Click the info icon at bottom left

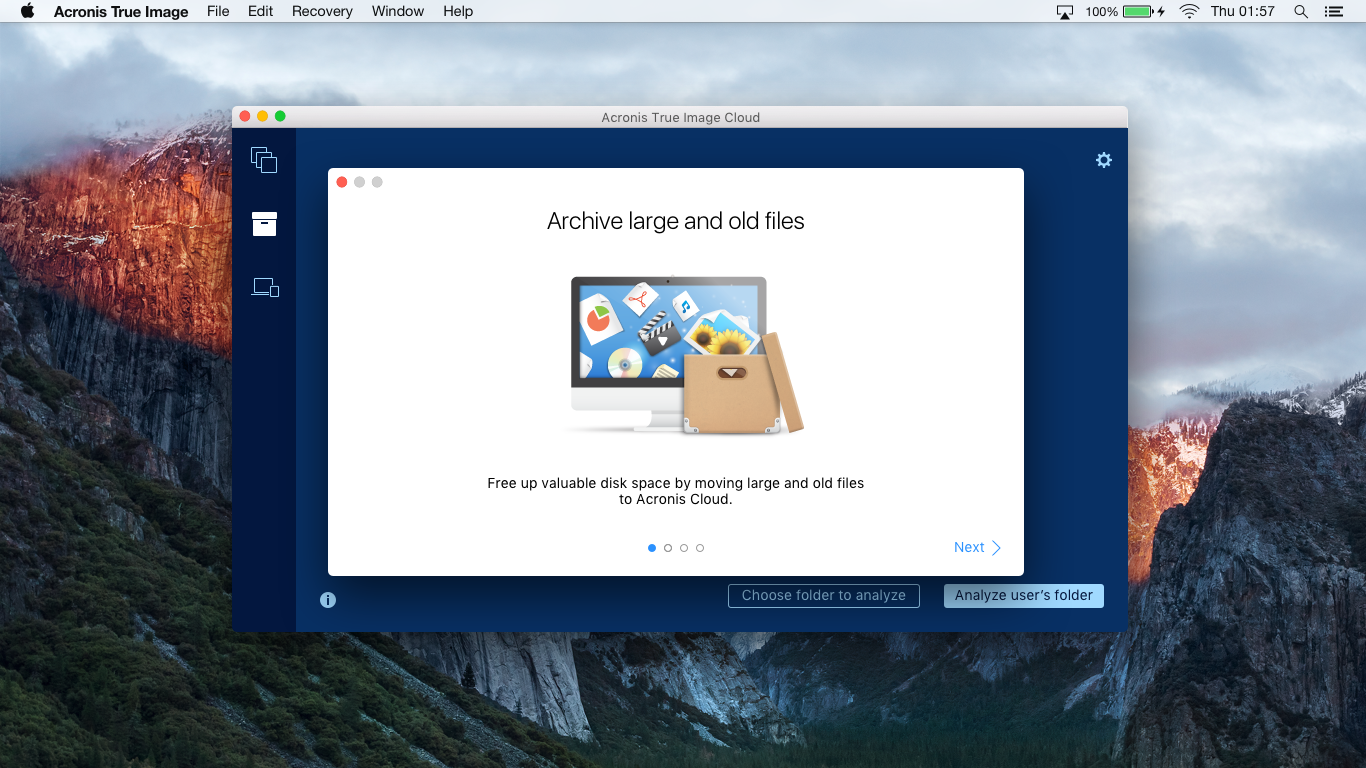[x=328, y=600]
